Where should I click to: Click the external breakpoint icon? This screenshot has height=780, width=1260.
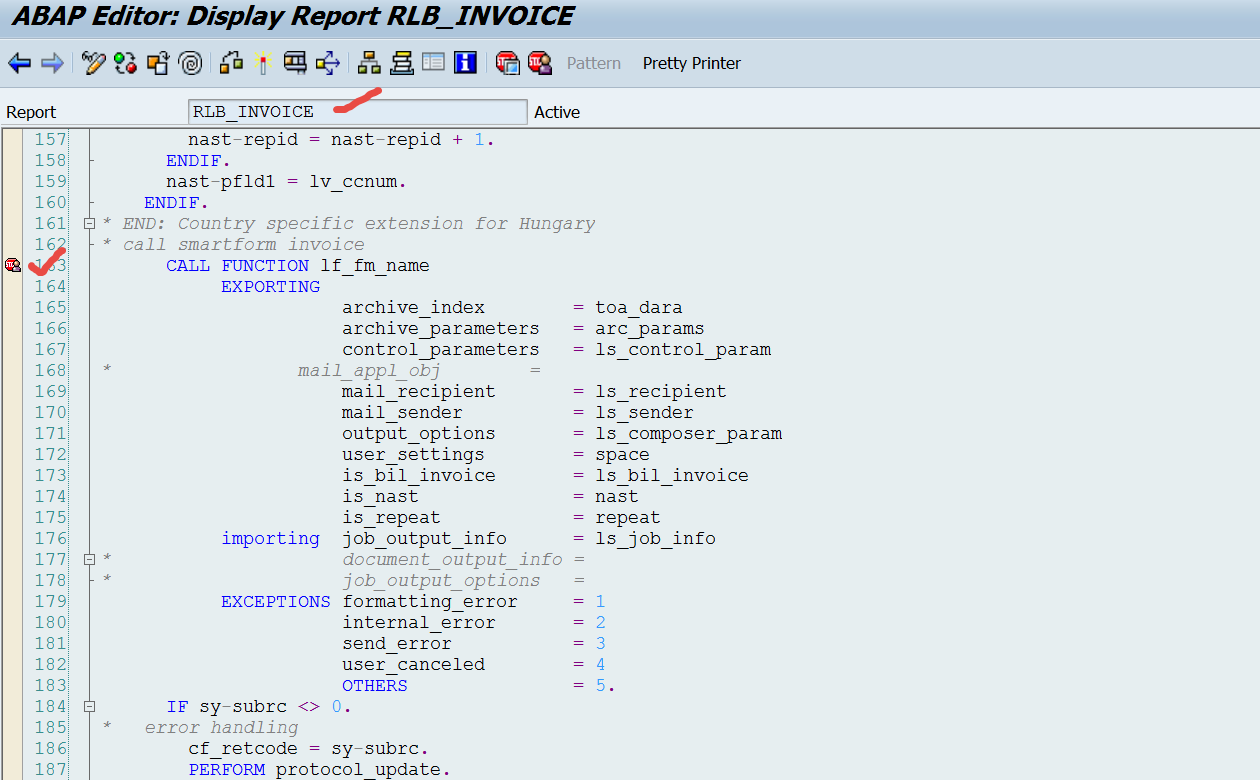pyautogui.click(x=542, y=62)
